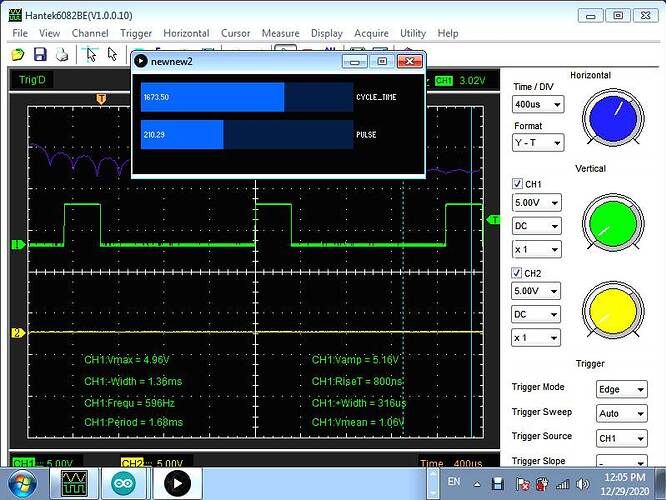The width and height of the screenshot is (666, 500).
Task: Click the green T trigger level marker
Action: click(x=493, y=220)
